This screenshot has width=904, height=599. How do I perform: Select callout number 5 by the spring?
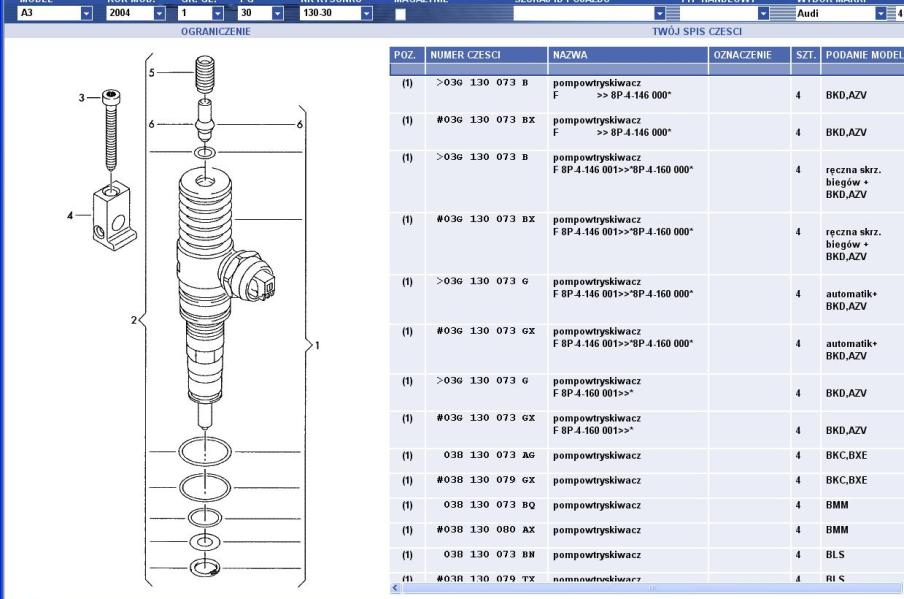click(152, 73)
